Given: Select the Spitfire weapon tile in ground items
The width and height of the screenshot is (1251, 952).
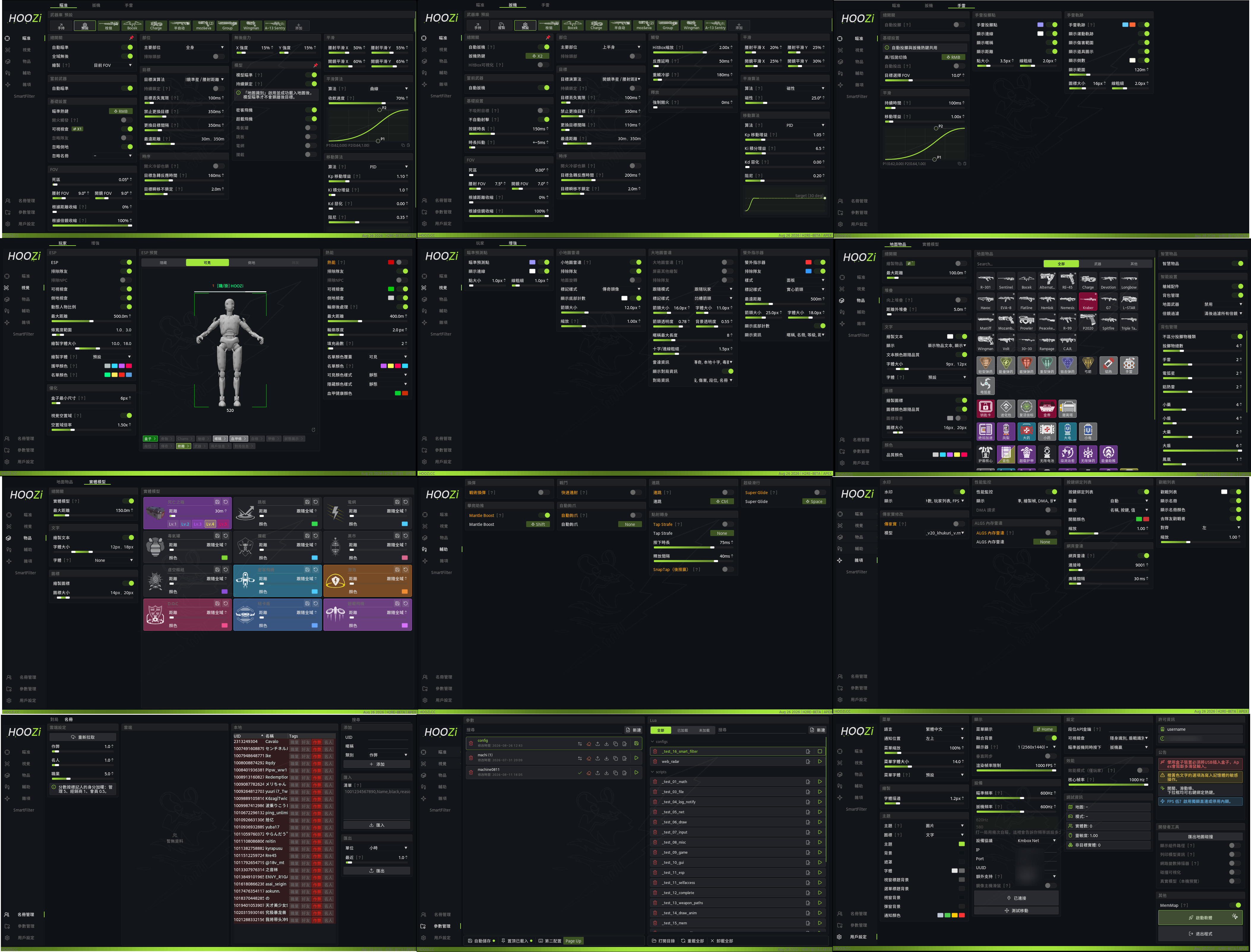Looking at the screenshot, I should (1108, 322).
